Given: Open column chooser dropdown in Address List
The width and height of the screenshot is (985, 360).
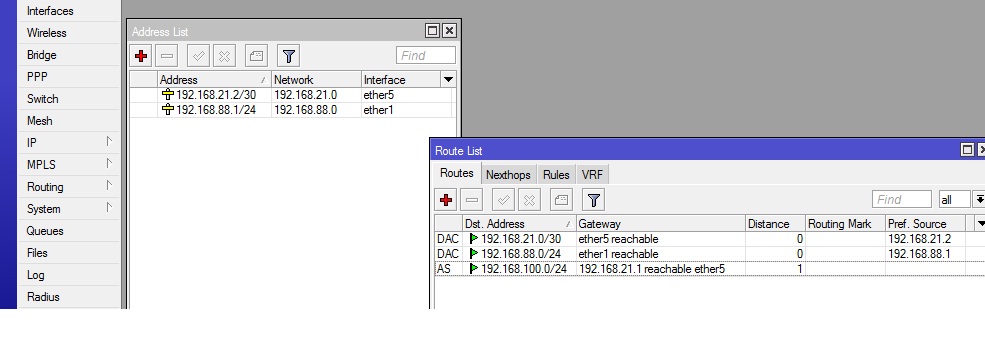Looking at the screenshot, I should [x=448, y=80].
